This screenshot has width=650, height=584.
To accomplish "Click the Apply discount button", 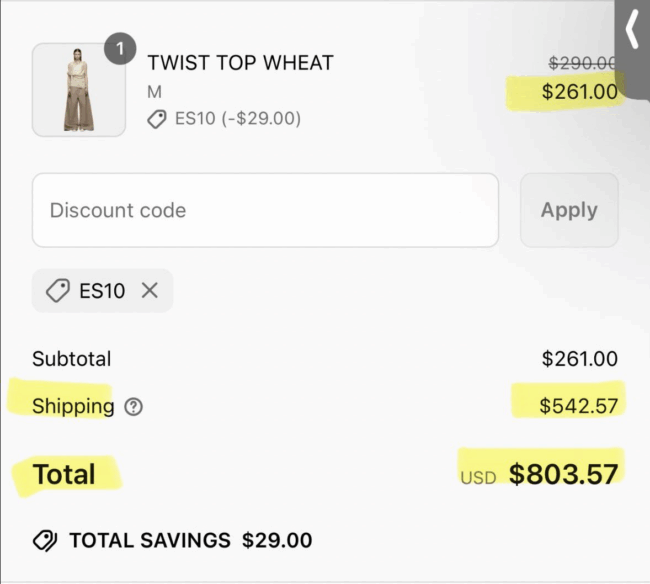I will (569, 210).
